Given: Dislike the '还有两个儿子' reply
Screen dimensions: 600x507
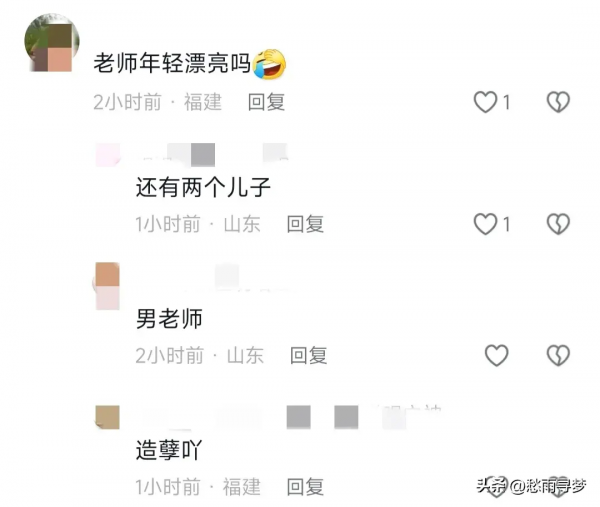Looking at the screenshot, I should tap(558, 224).
